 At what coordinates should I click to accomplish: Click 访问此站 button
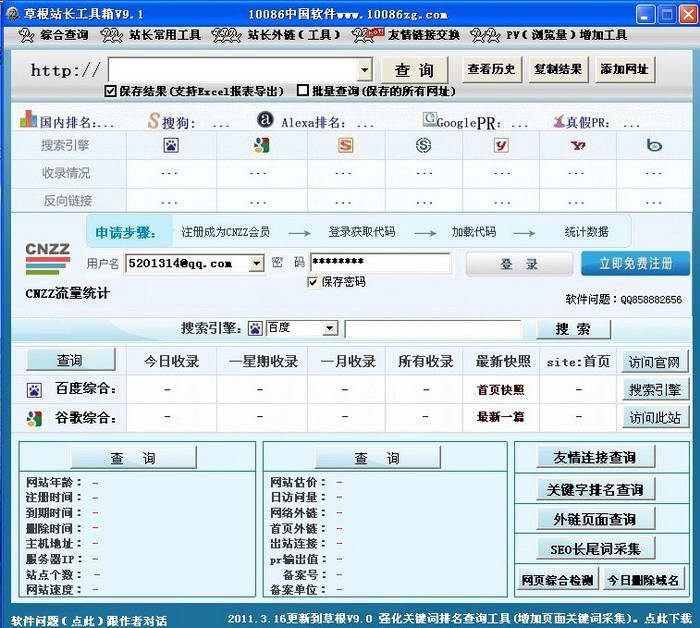pos(655,418)
